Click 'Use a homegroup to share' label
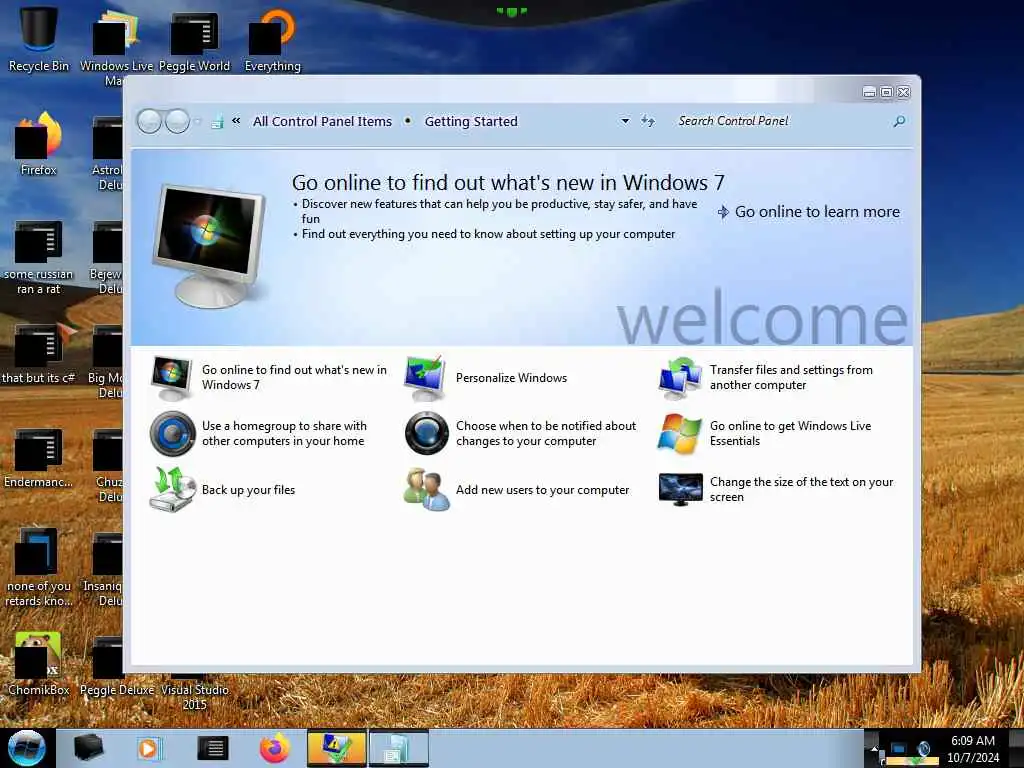Viewport: 1024px width, 768px height. [284, 434]
